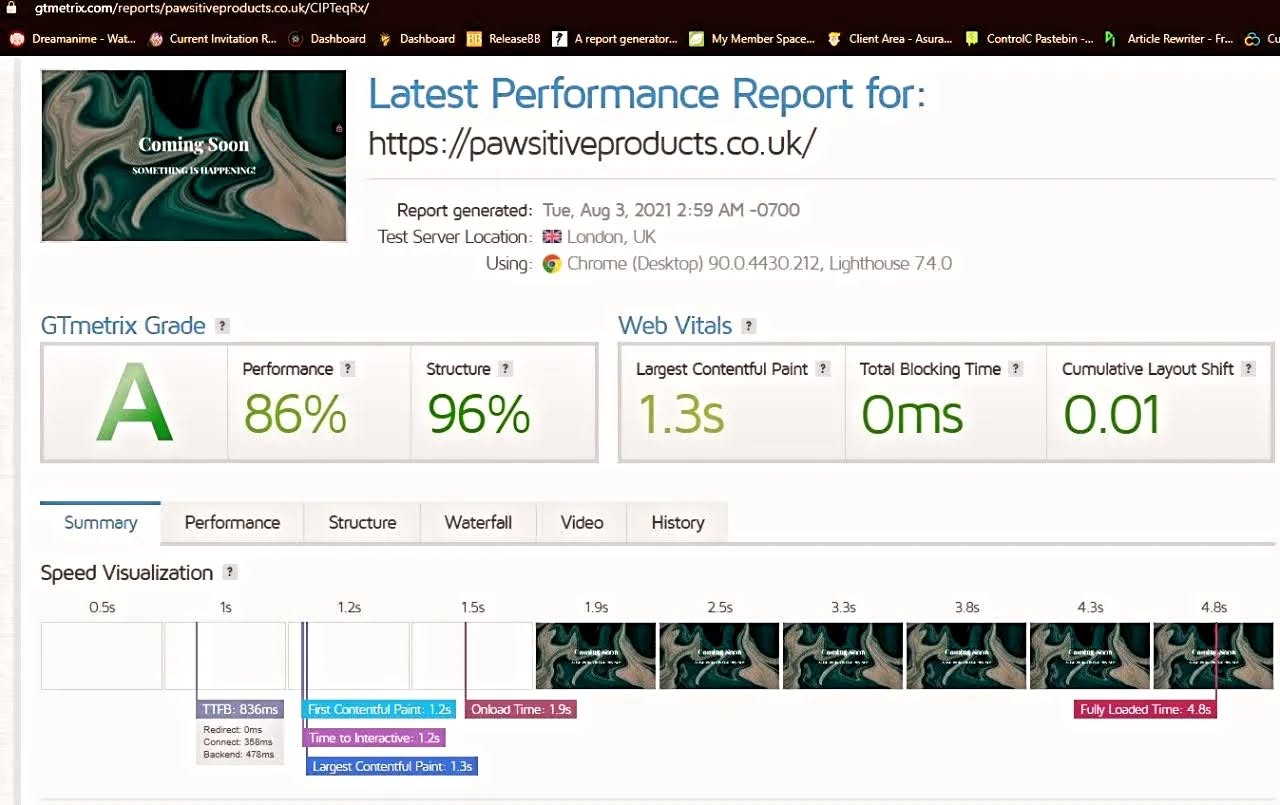The image size is (1280, 805).
Task: Click help icon beside Total Blocking Time
Action: [1015, 369]
